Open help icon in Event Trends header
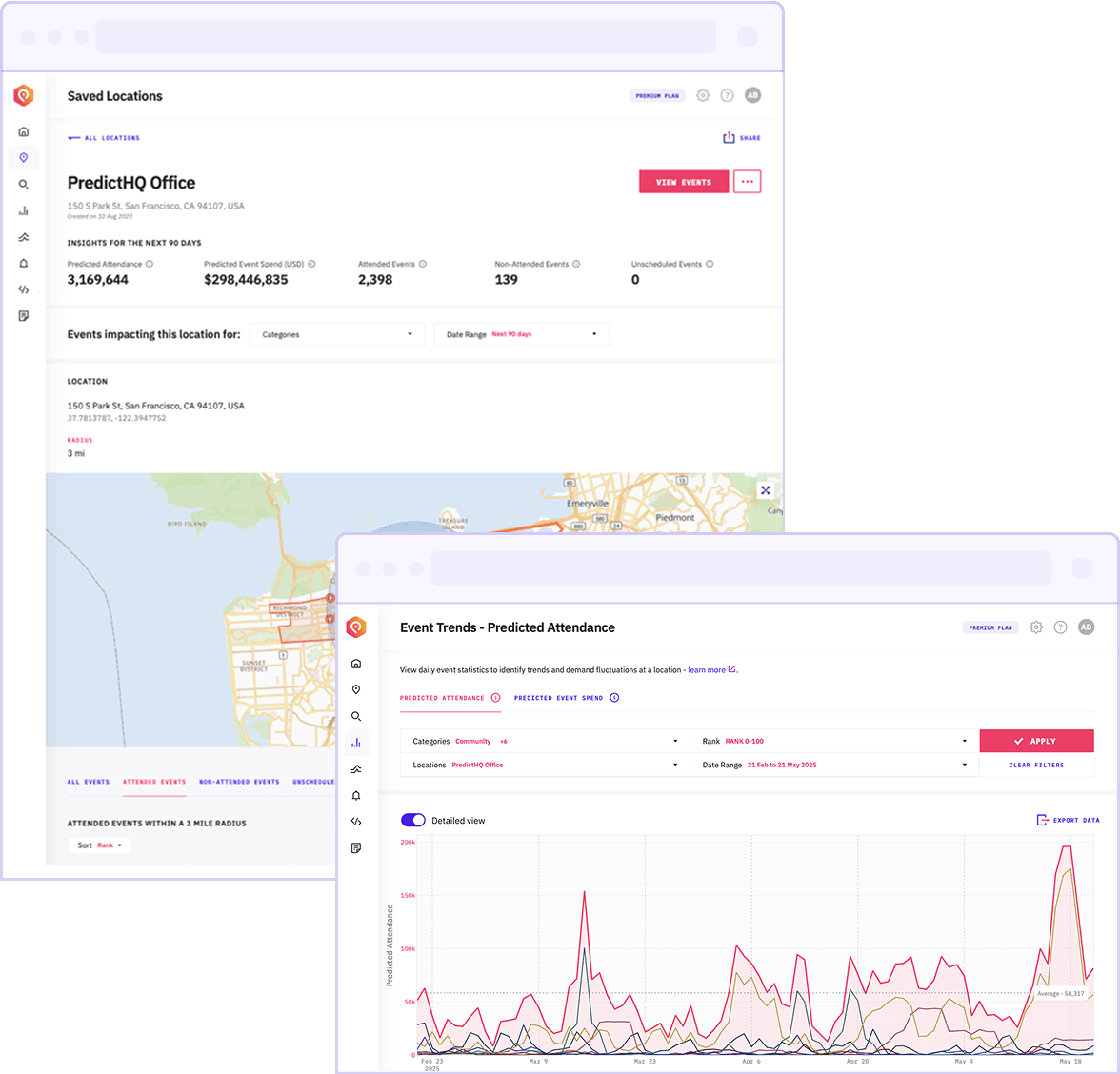Screen dimensions: 1120x1074 click(1061, 626)
